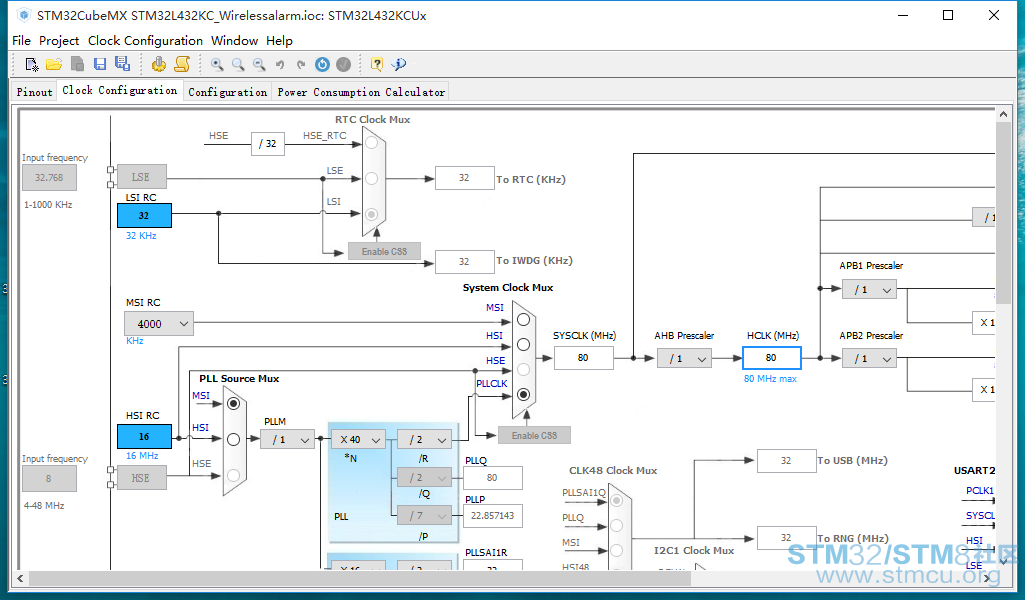Click Enable CSS under System Clock Mux
Viewport: 1025px width, 600px height.
point(534,435)
